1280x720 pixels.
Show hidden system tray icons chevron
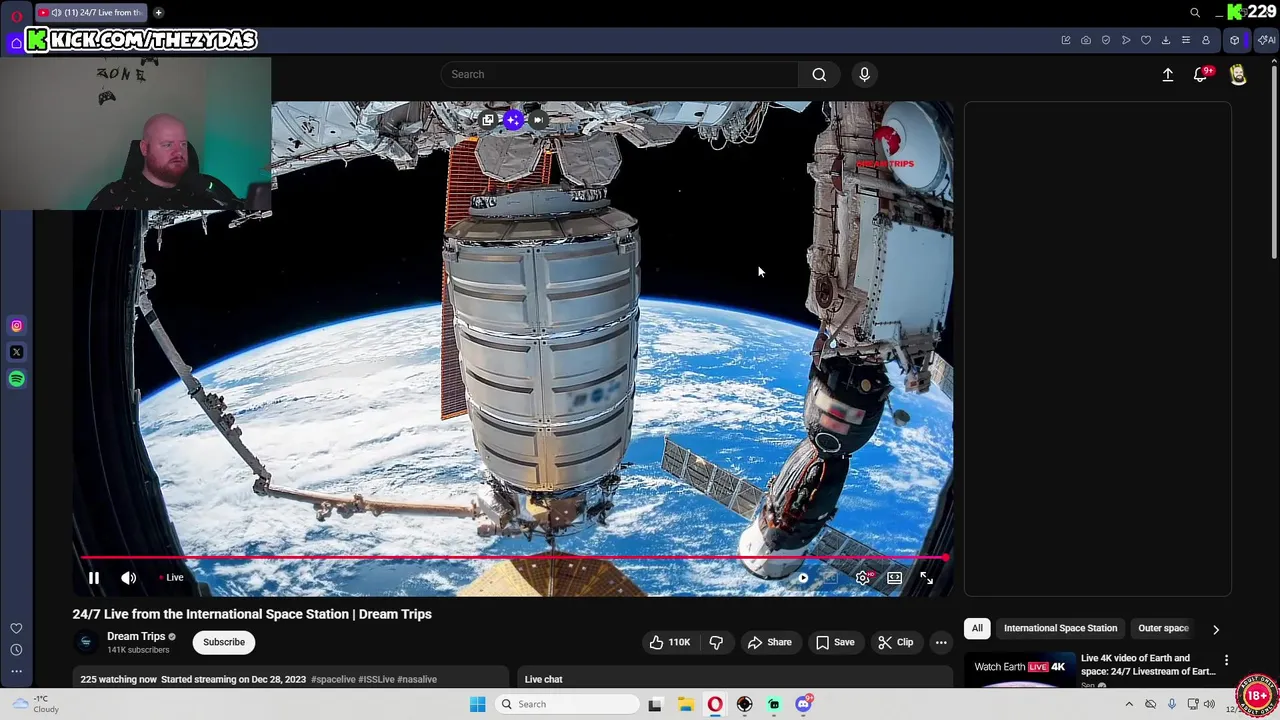[1129, 704]
